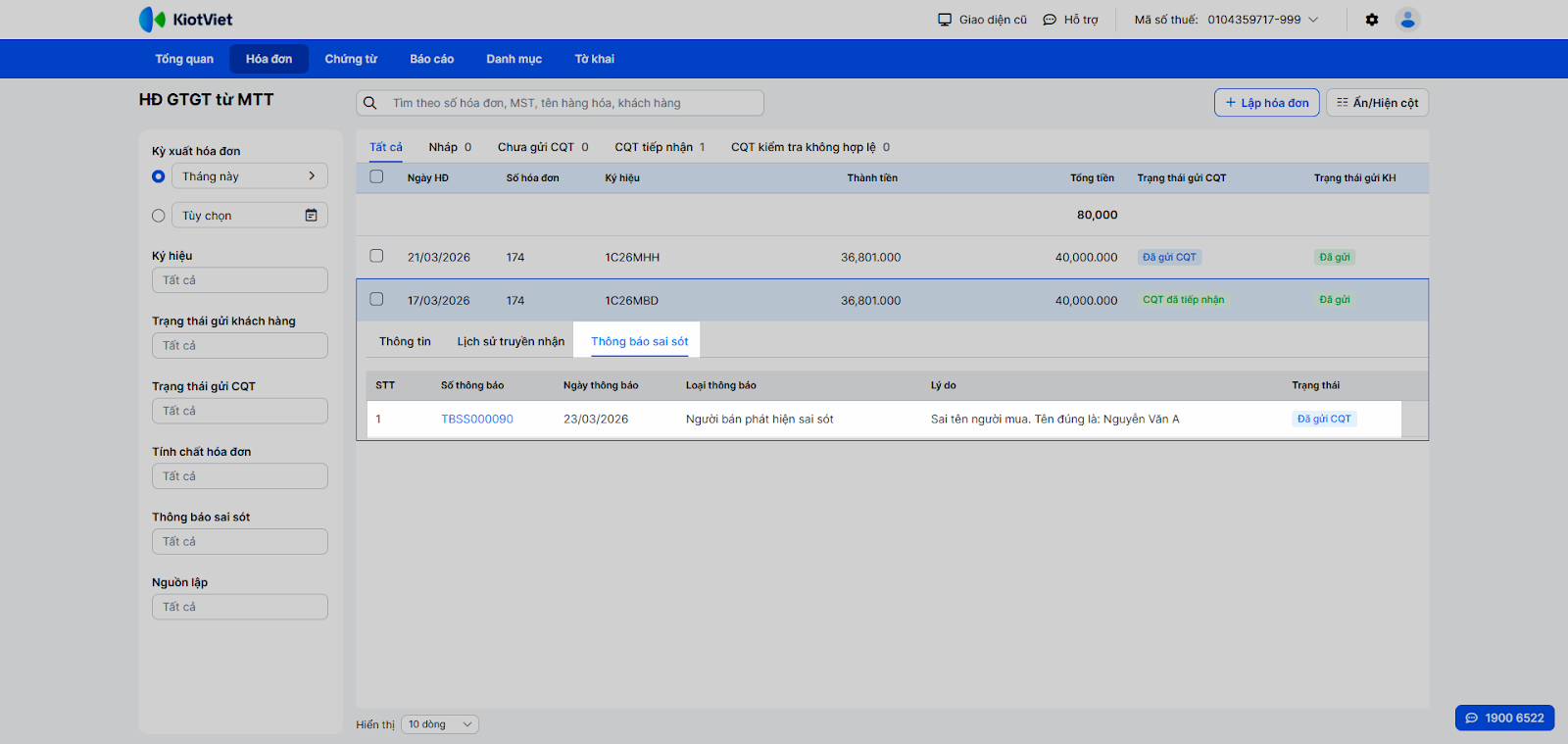The width and height of the screenshot is (1568, 744).
Task: Open Lịch sử truyền nhận tab
Action: 511,341
